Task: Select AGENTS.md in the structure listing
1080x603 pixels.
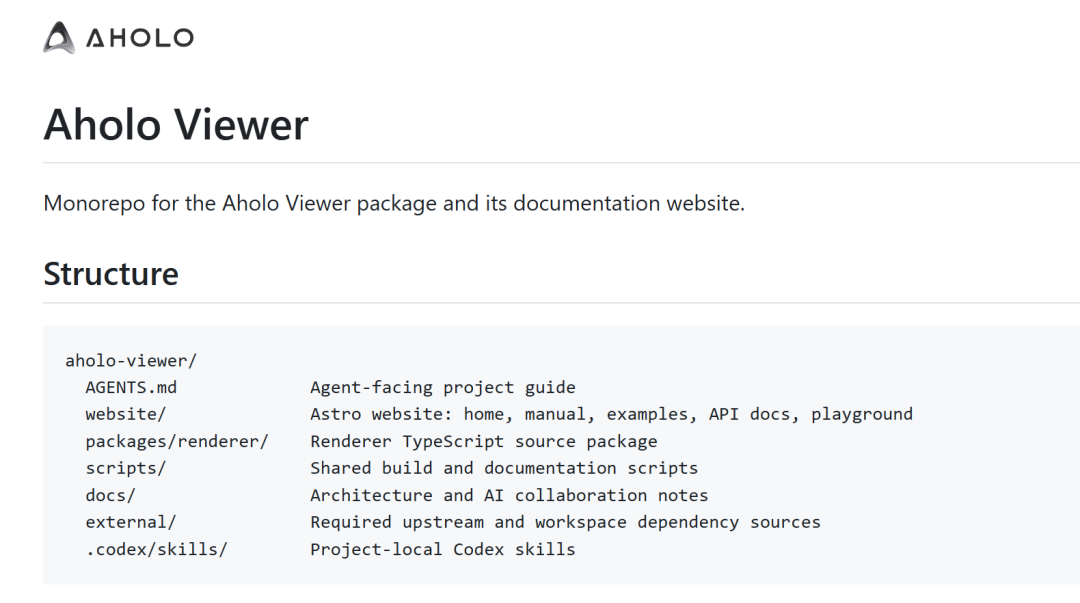Action: tap(131, 387)
